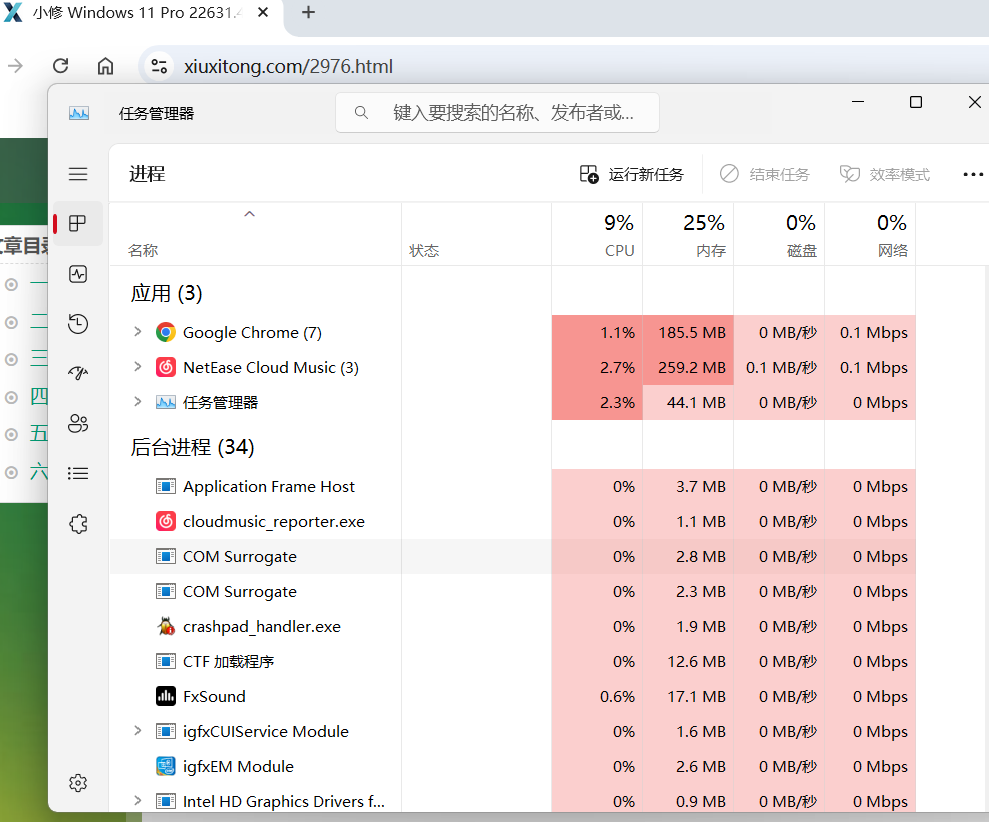Maximize the Task Manager window
This screenshot has height=822, width=989.
916,102
